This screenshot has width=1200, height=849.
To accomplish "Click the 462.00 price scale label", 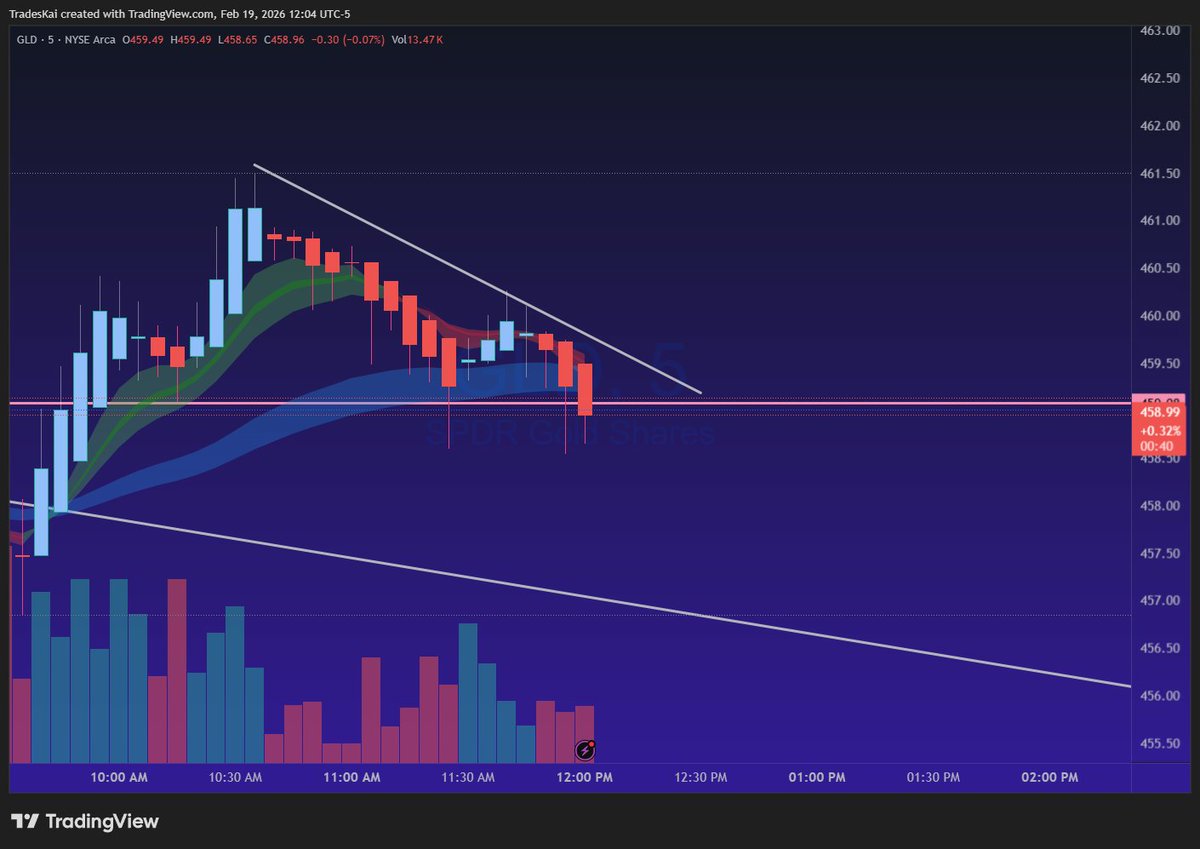I will [x=1161, y=126].
